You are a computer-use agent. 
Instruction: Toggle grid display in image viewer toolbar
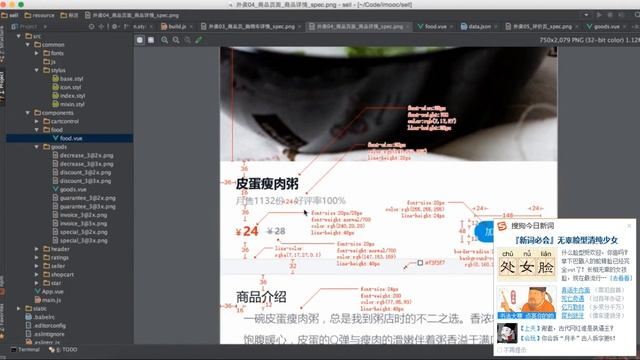tap(151, 40)
